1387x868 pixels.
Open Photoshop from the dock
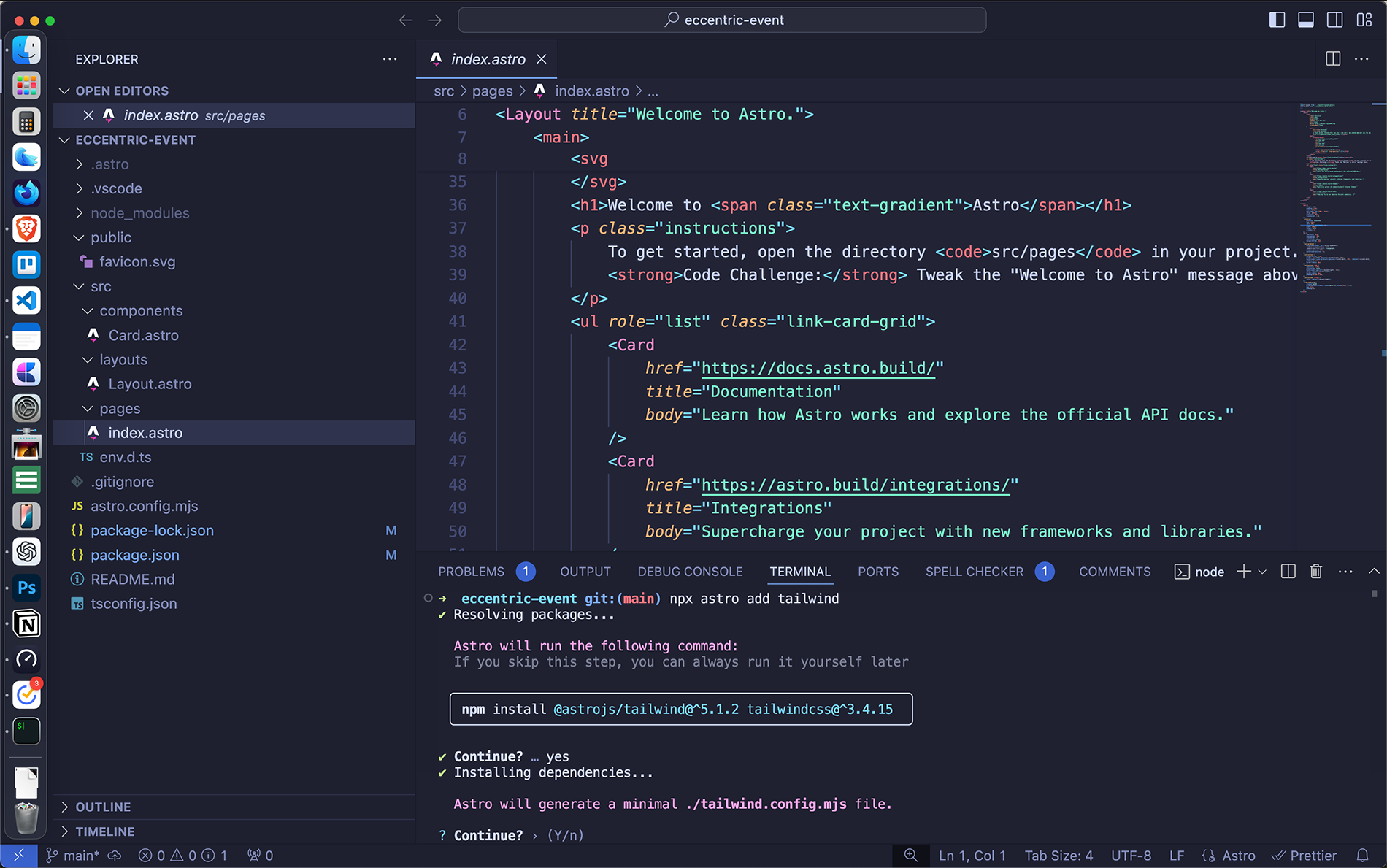pyautogui.click(x=26, y=588)
